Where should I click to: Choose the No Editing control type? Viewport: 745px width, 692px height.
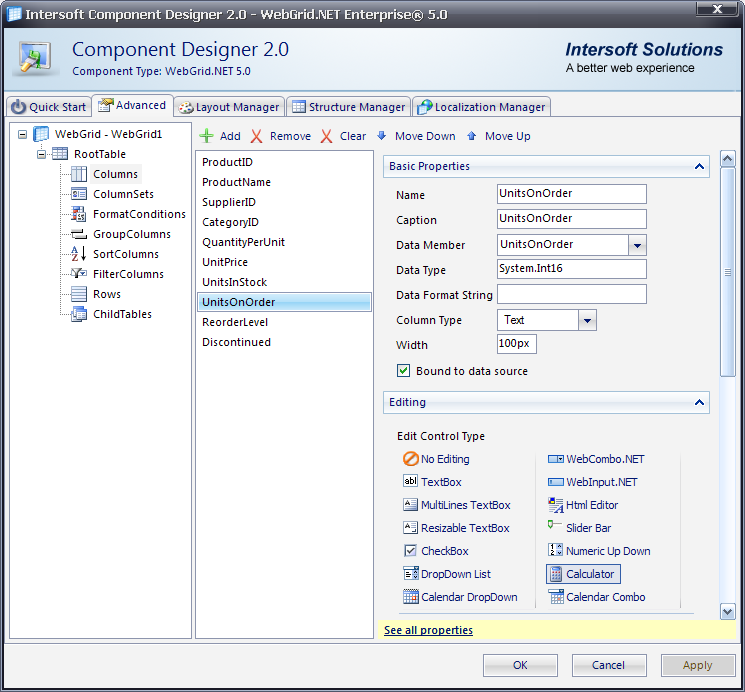[x=436, y=459]
